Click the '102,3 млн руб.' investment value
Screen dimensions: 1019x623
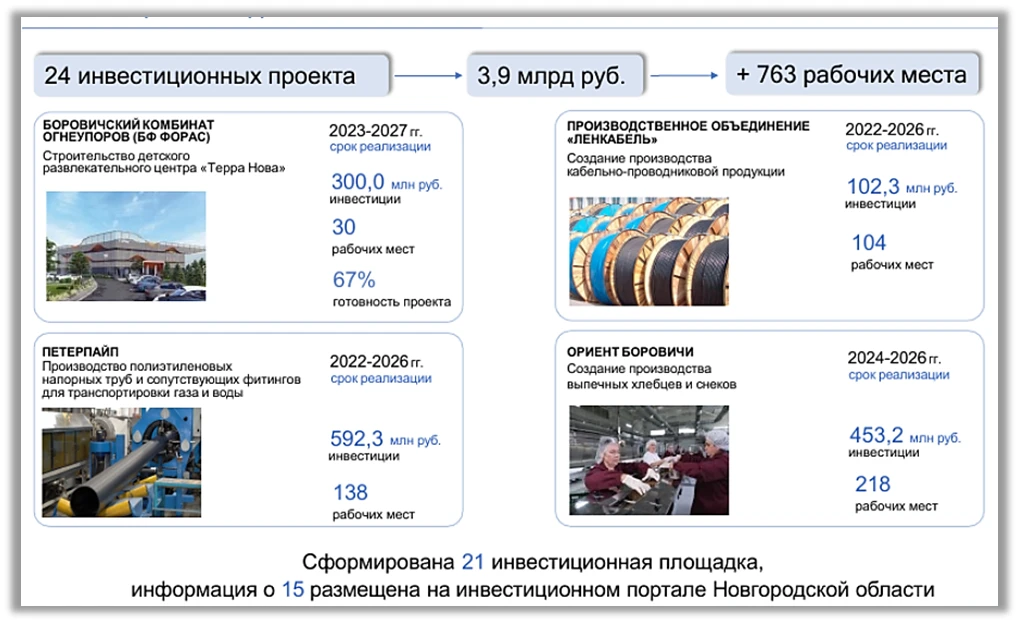(901, 186)
